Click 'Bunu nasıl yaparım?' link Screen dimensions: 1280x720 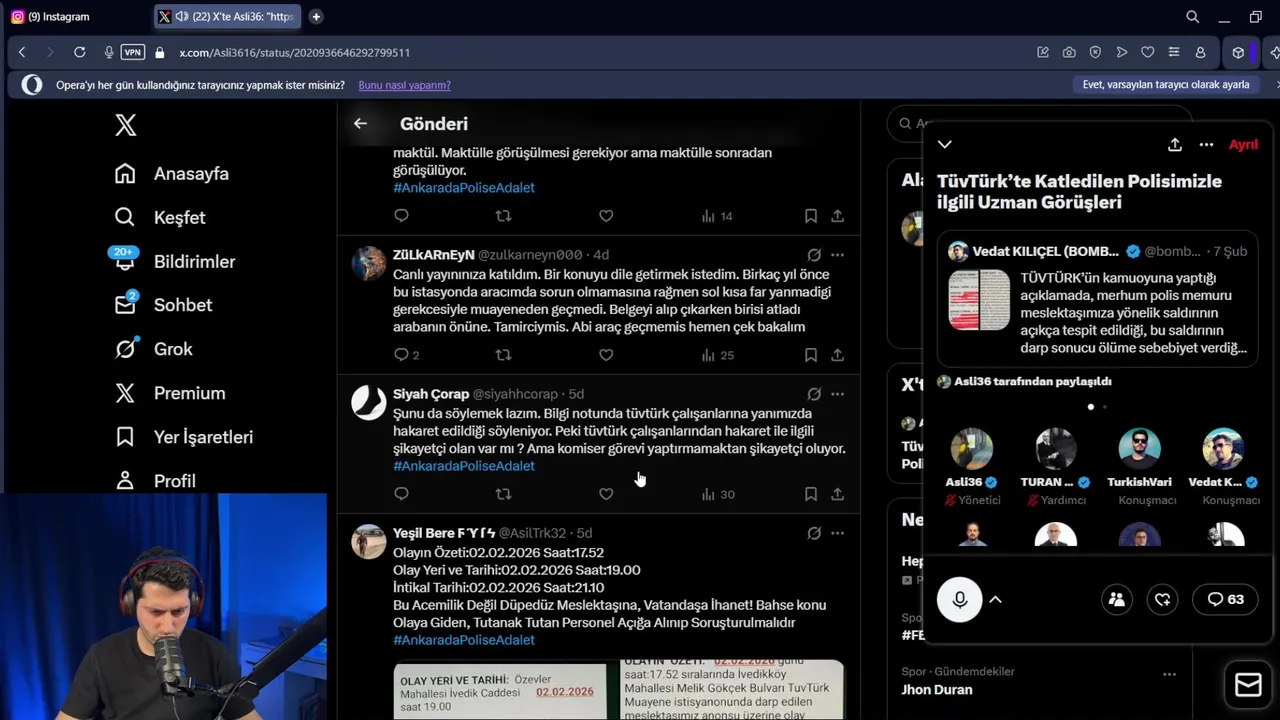coord(404,85)
